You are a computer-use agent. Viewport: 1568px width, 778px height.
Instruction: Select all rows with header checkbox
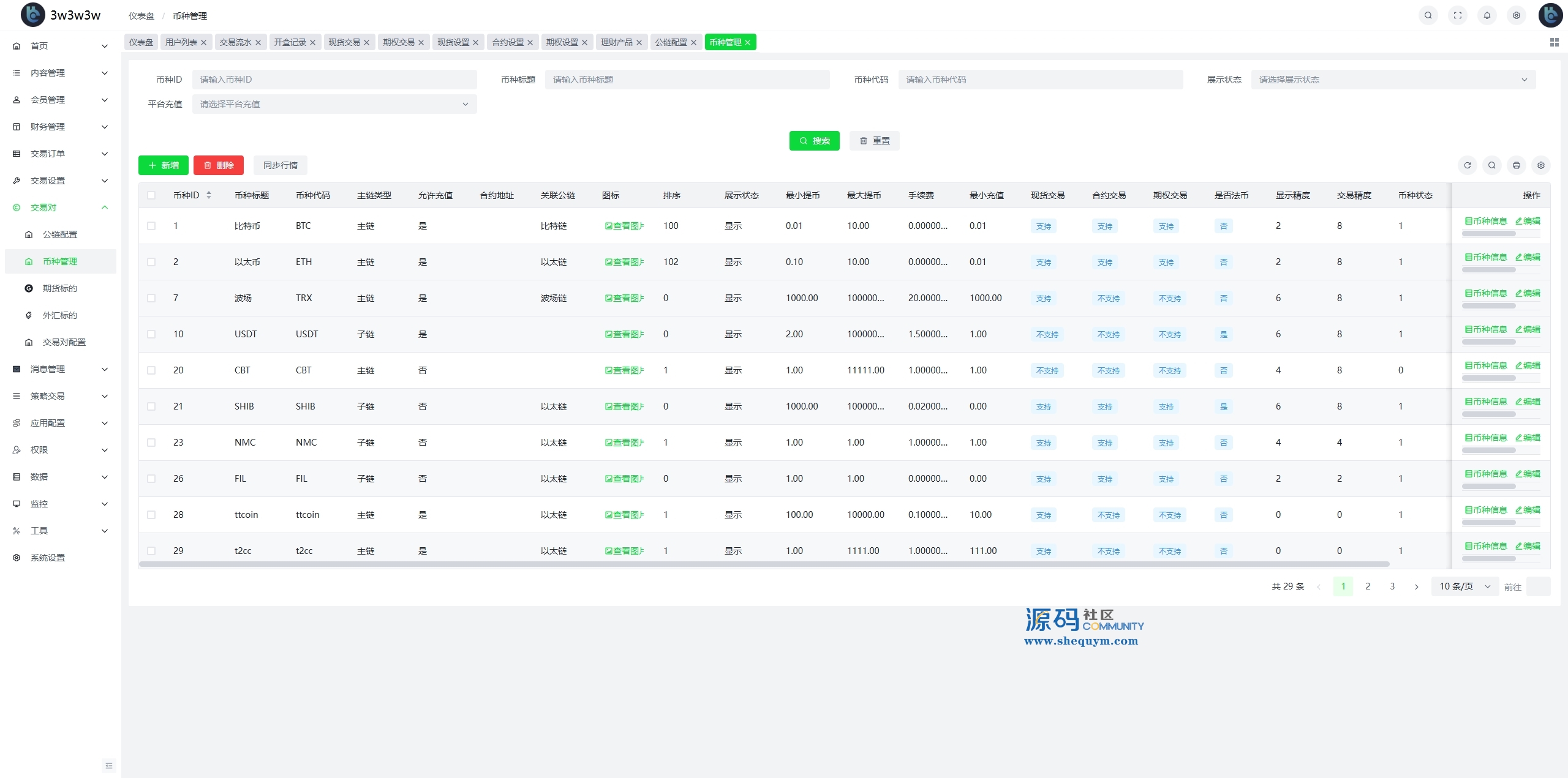click(x=151, y=195)
